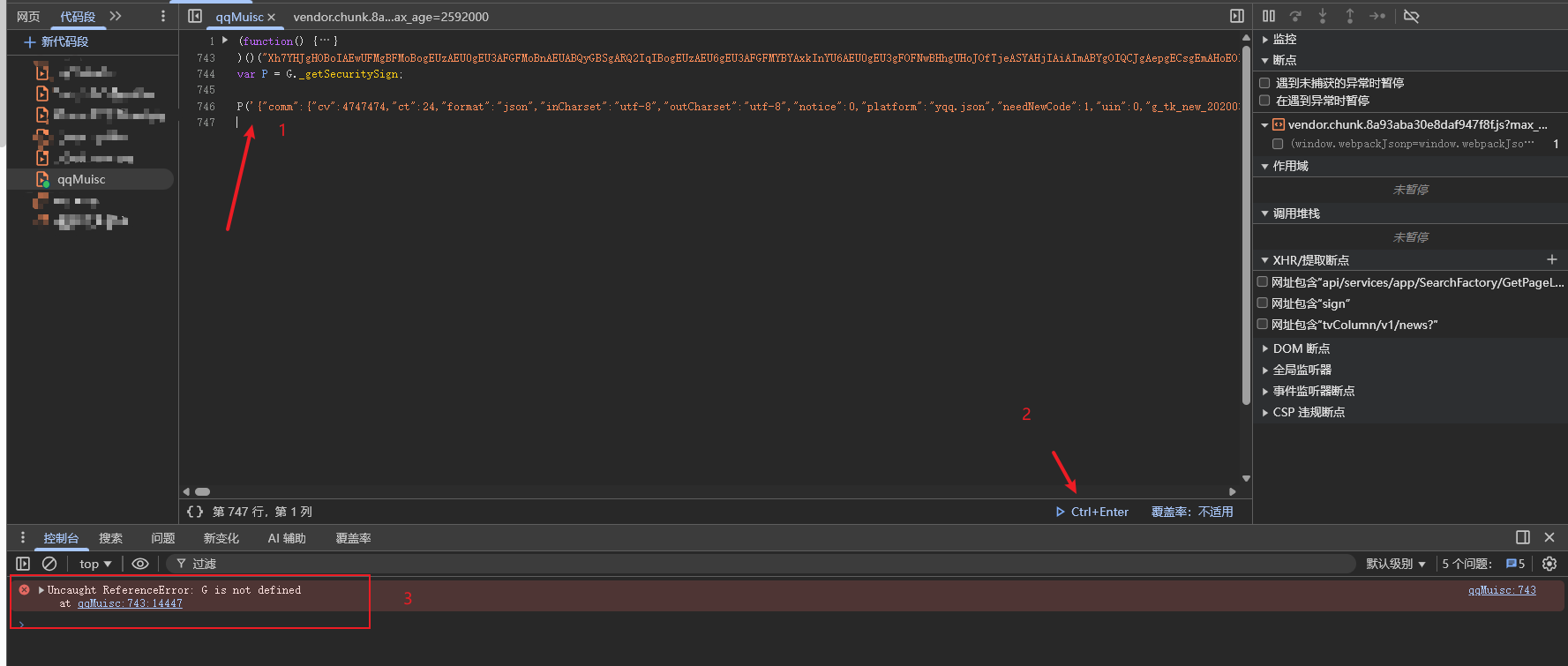The height and width of the screenshot is (666, 1568).
Task: Enable the GetPageL... XHR breakpoint
Action: pyautogui.click(x=1263, y=282)
